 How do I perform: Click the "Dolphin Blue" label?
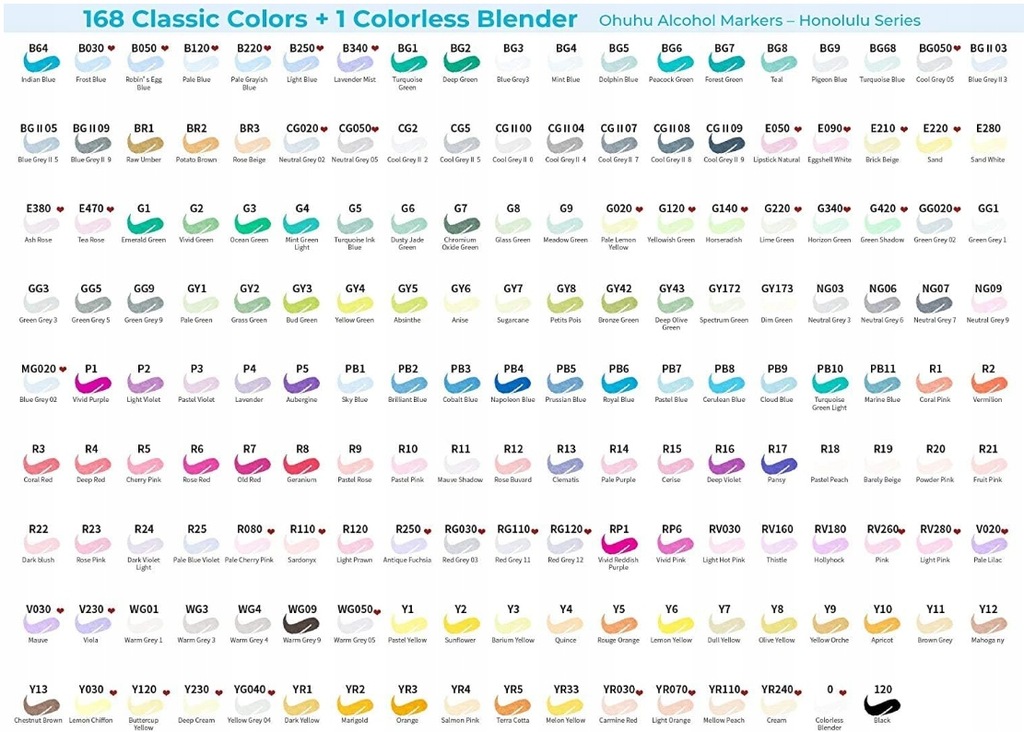click(618, 80)
